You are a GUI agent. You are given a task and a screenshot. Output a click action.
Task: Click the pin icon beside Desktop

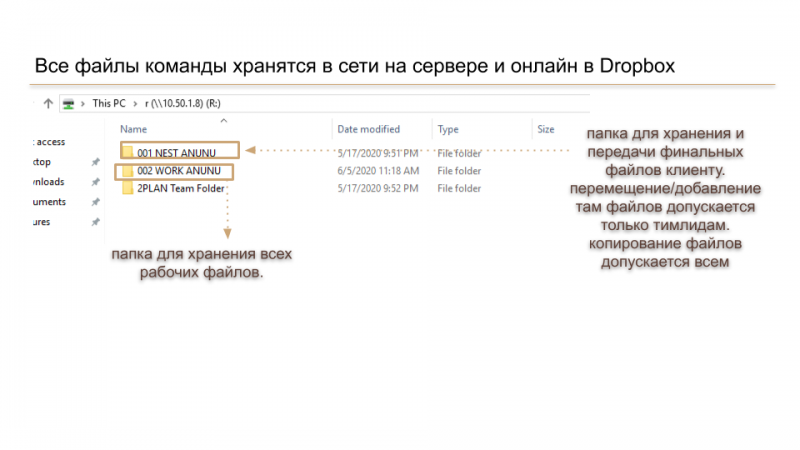(95, 162)
